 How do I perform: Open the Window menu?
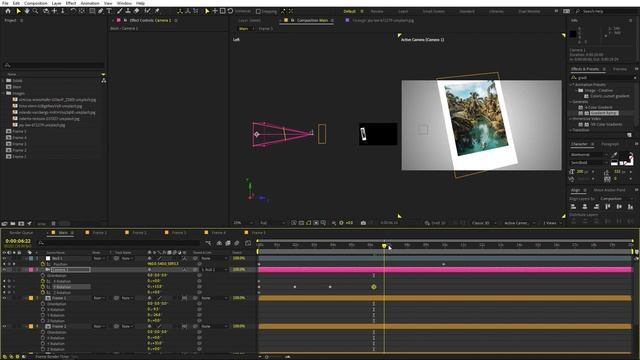click(124, 3)
